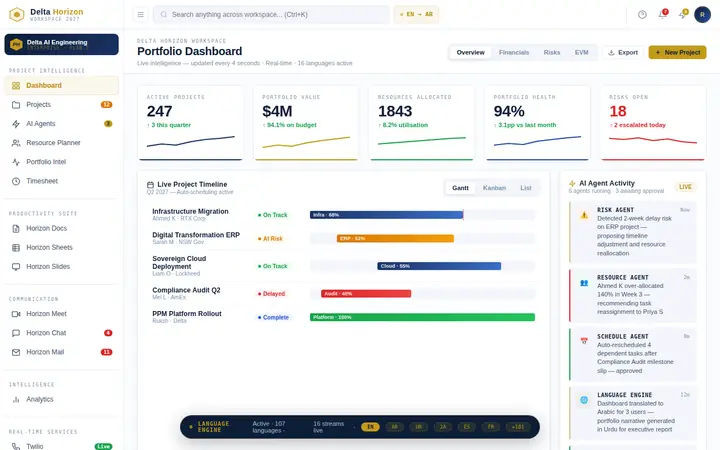Click the Horizon Docs document icon
The height and width of the screenshot is (450, 720).
[x=16, y=228]
